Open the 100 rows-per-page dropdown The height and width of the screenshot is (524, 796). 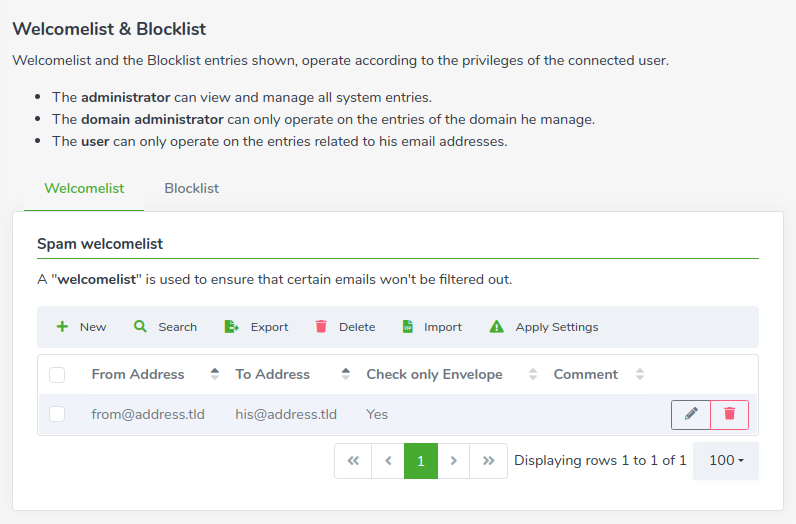coord(726,461)
